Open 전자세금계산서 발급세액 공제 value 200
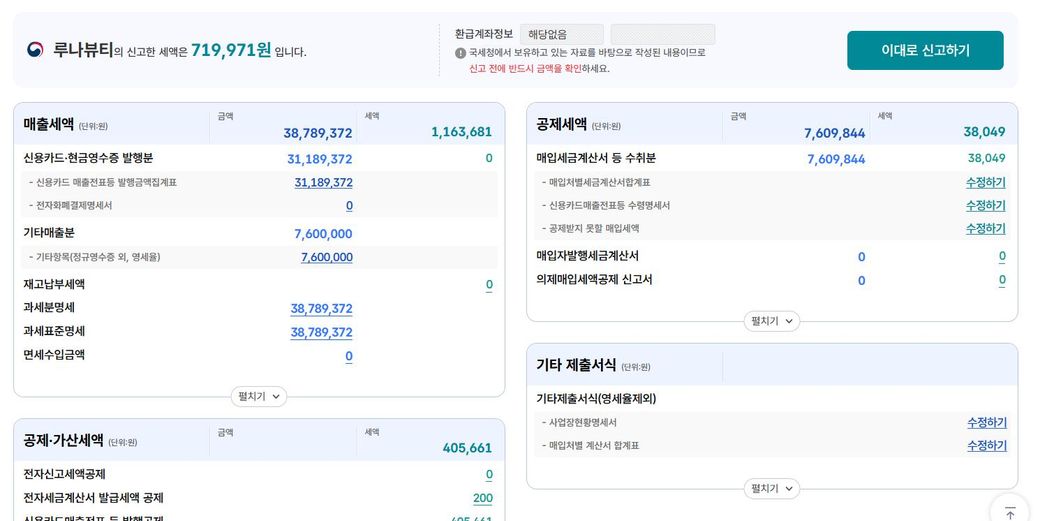 point(482,499)
